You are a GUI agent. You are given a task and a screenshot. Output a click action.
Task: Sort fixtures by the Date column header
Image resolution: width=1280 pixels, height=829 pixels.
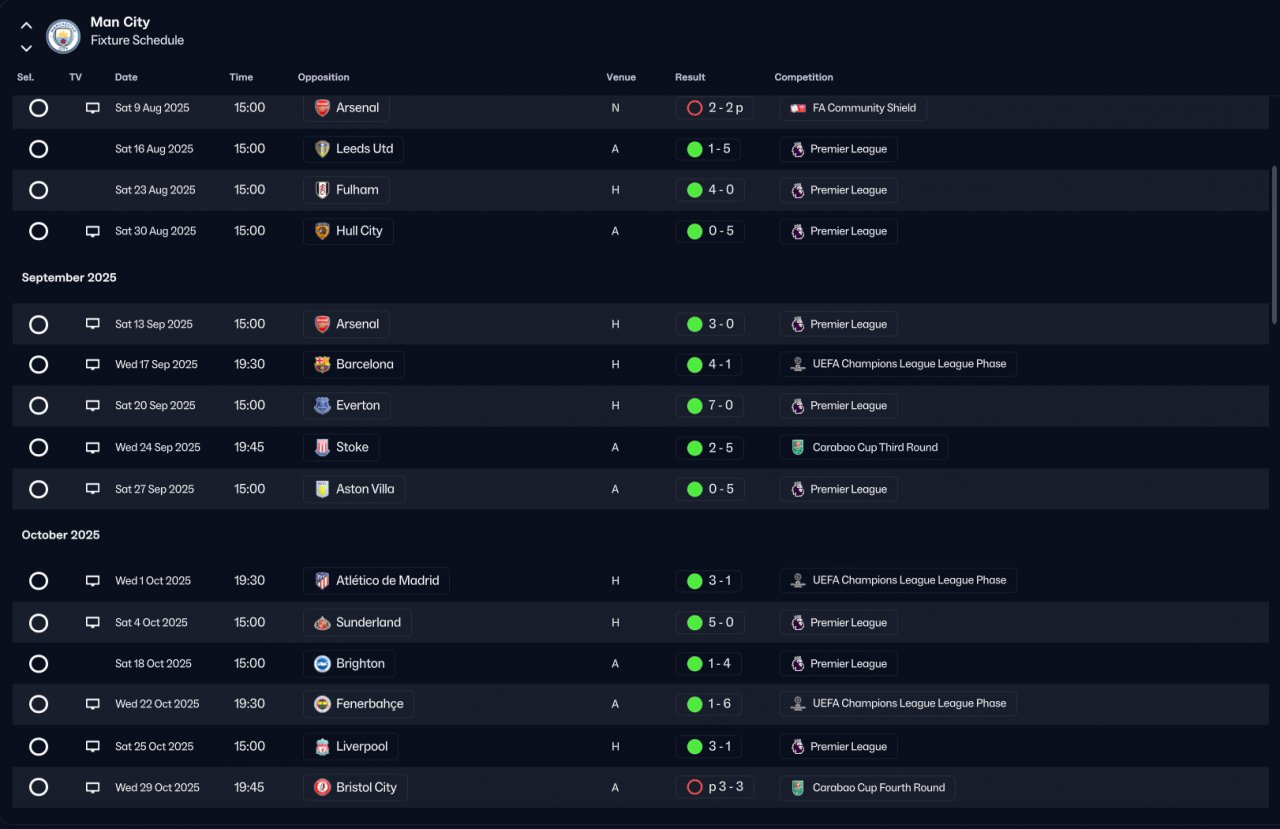[x=126, y=77]
